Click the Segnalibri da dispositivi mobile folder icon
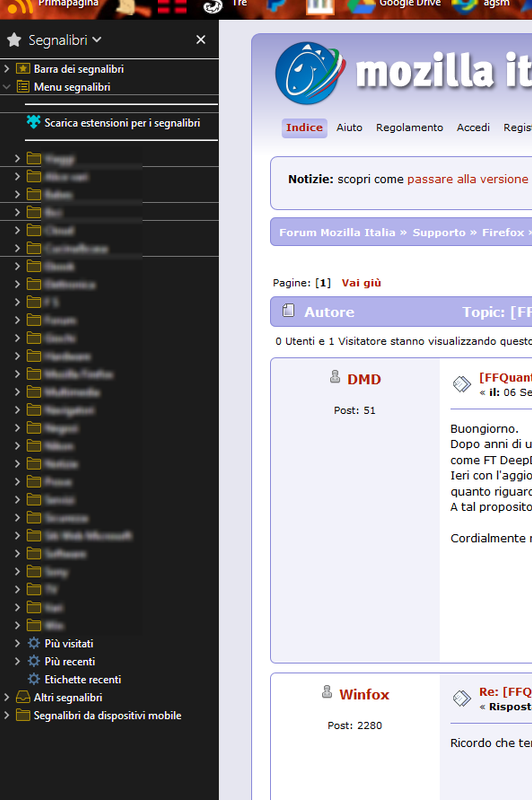The width and height of the screenshot is (532, 800). coord(23,715)
